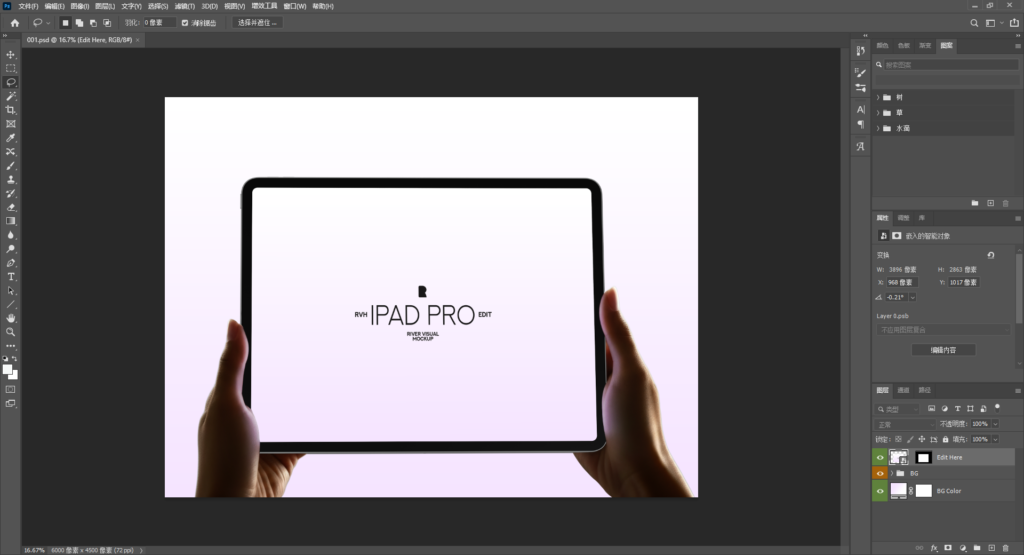
Task: Open the rotation angle dropdown
Action: [x=912, y=297]
